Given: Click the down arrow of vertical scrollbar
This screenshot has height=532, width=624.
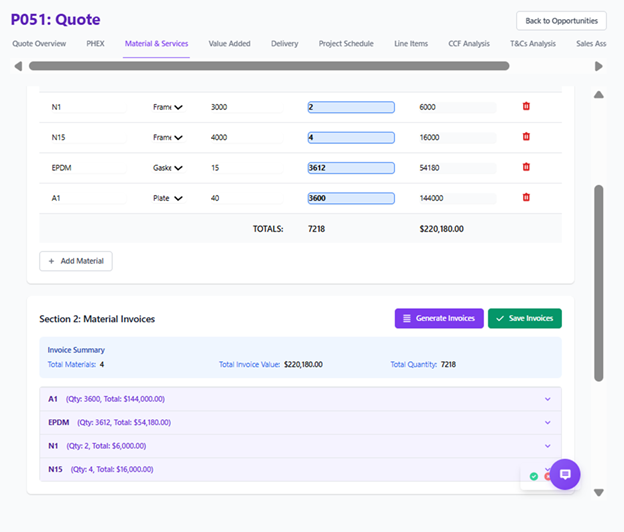Looking at the screenshot, I should (599, 493).
